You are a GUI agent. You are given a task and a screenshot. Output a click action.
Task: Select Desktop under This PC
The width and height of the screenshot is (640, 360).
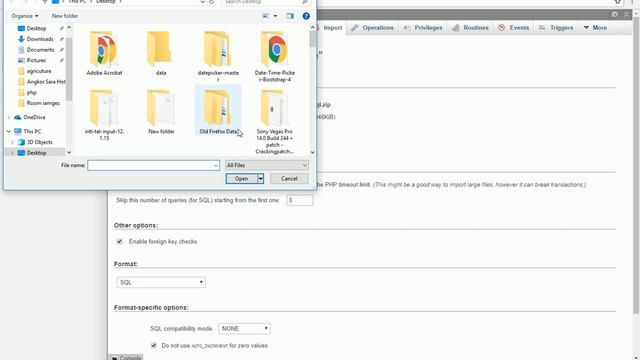(x=36, y=153)
